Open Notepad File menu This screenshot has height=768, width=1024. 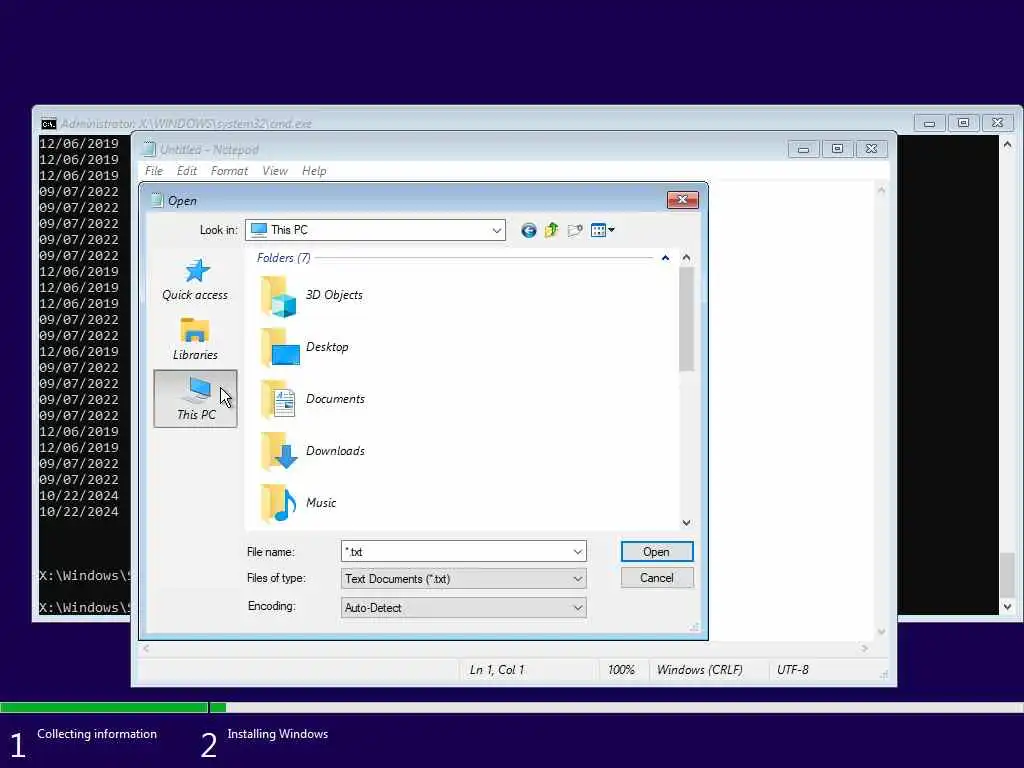[x=154, y=171]
